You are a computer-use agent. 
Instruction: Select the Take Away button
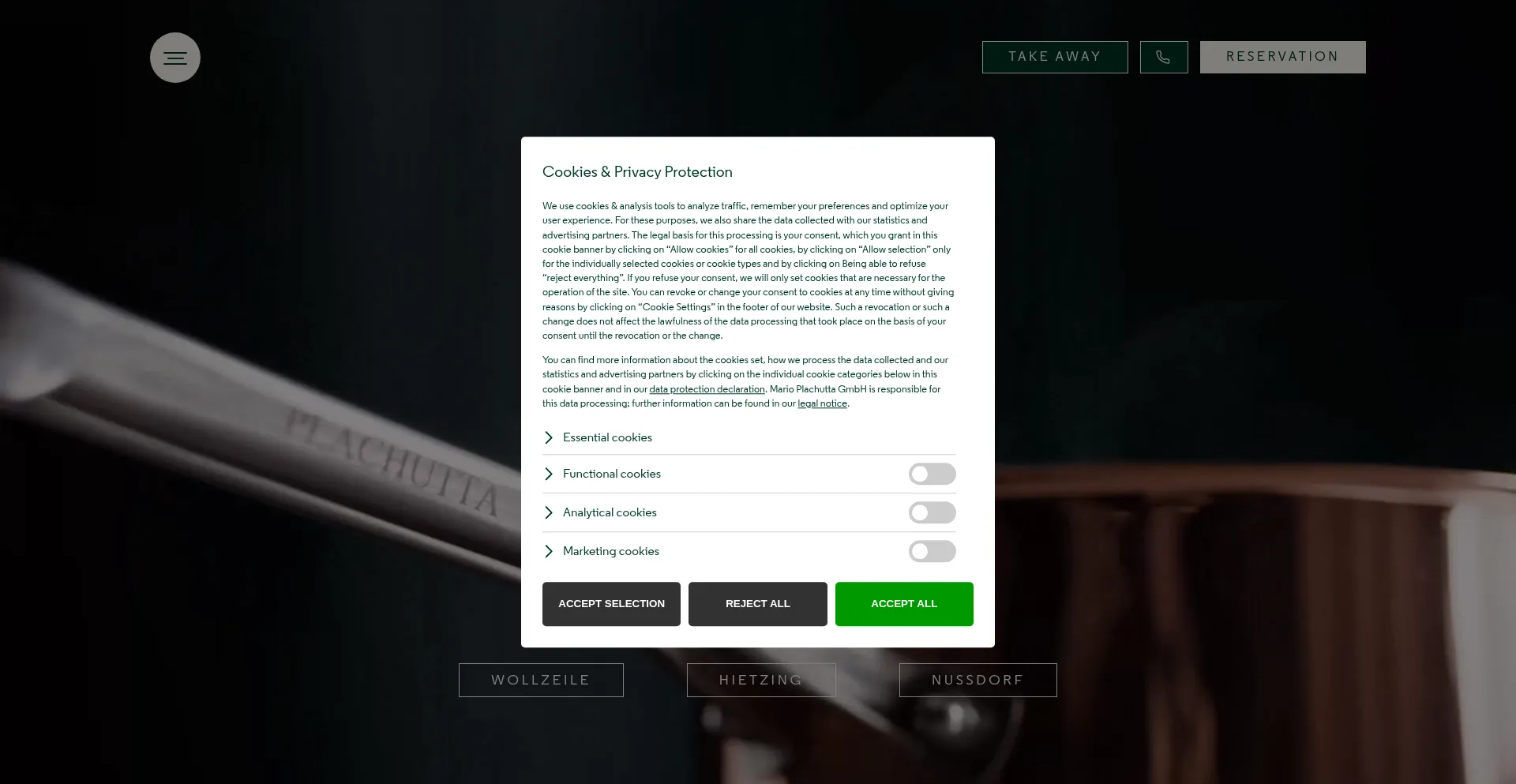click(x=1055, y=57)
